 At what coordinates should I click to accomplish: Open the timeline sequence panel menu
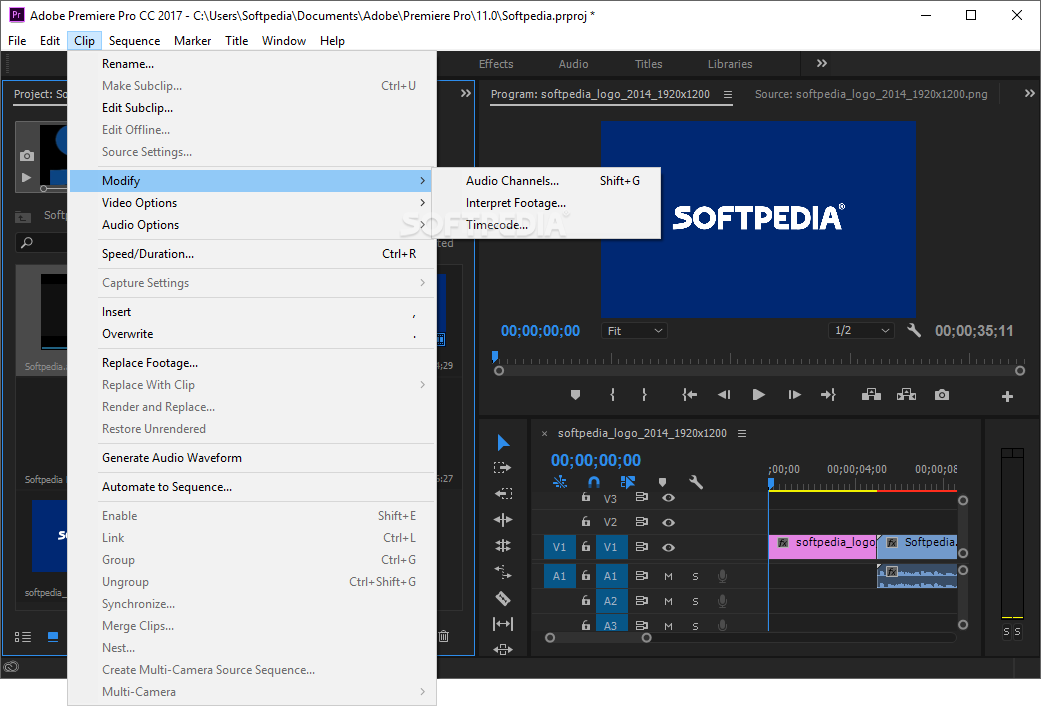(742, 433)
